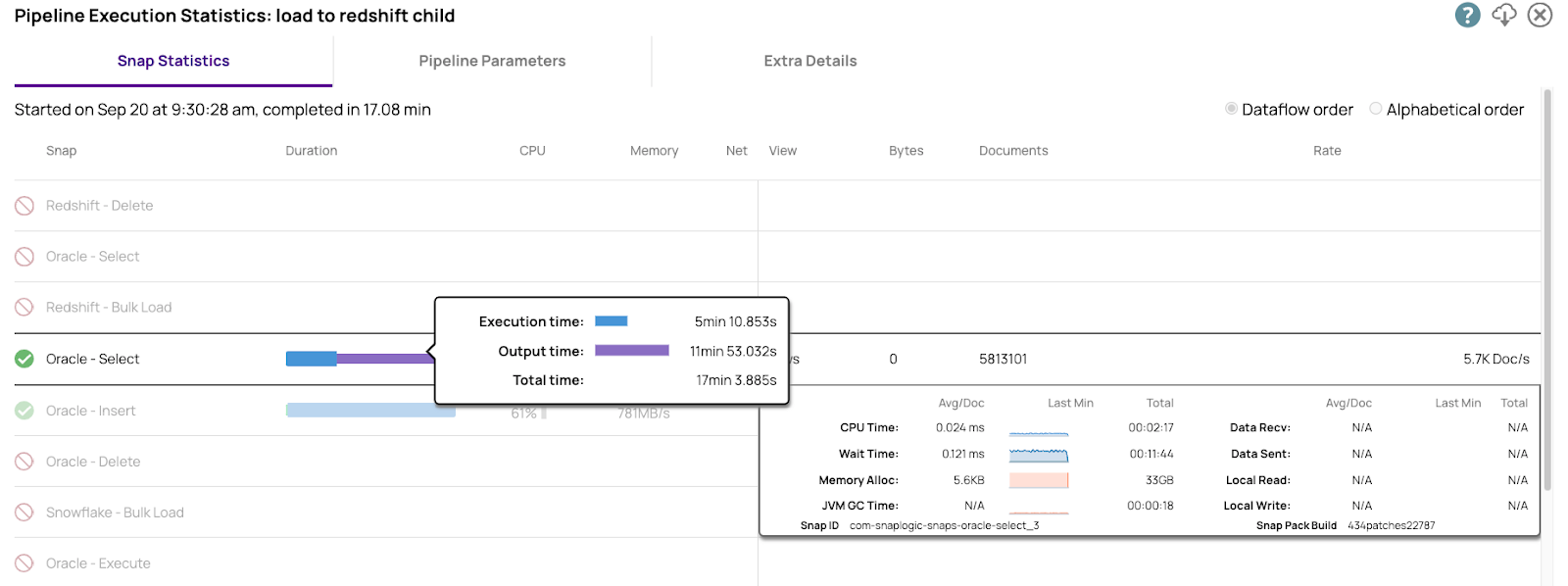This screenshot has width=1568, height=586.
Task: Download pipeline statistics via cloud icon
Action: [x=1503, y=15]
